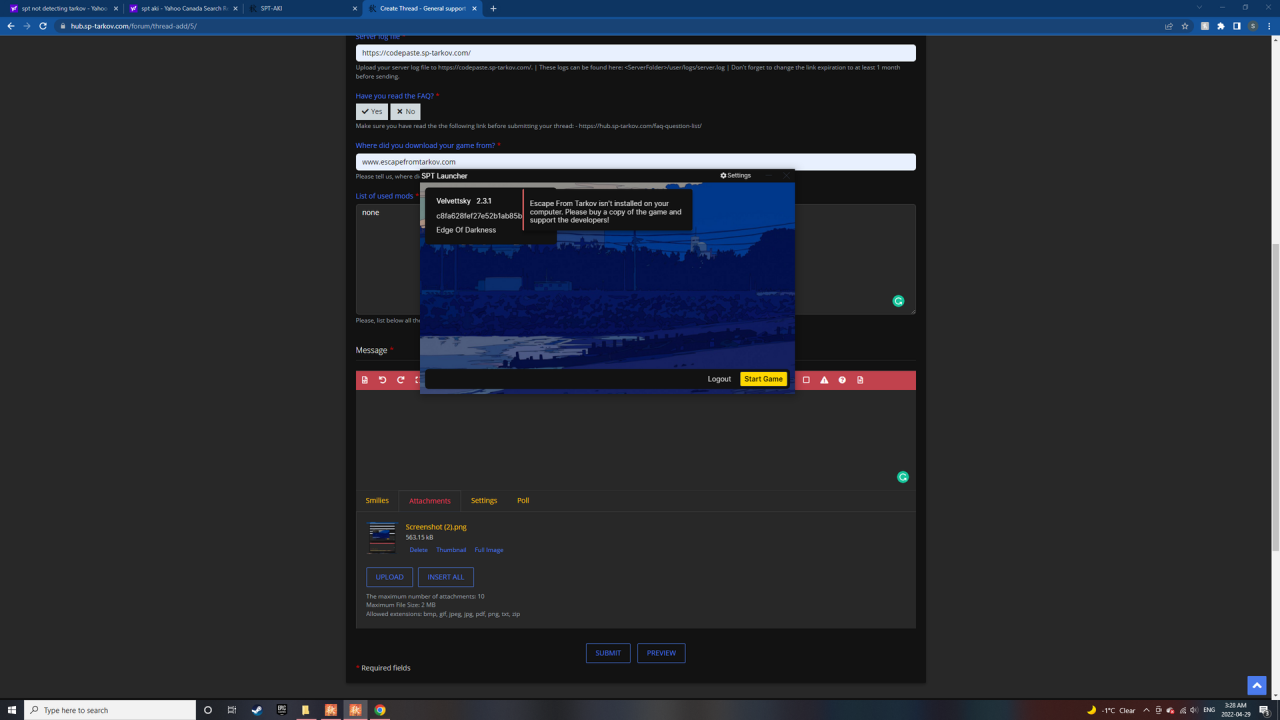Click the warning triangle icon in editor toolbar
Screen dimensions: 1280x720
pyautogui.click(x=824, y=380)
